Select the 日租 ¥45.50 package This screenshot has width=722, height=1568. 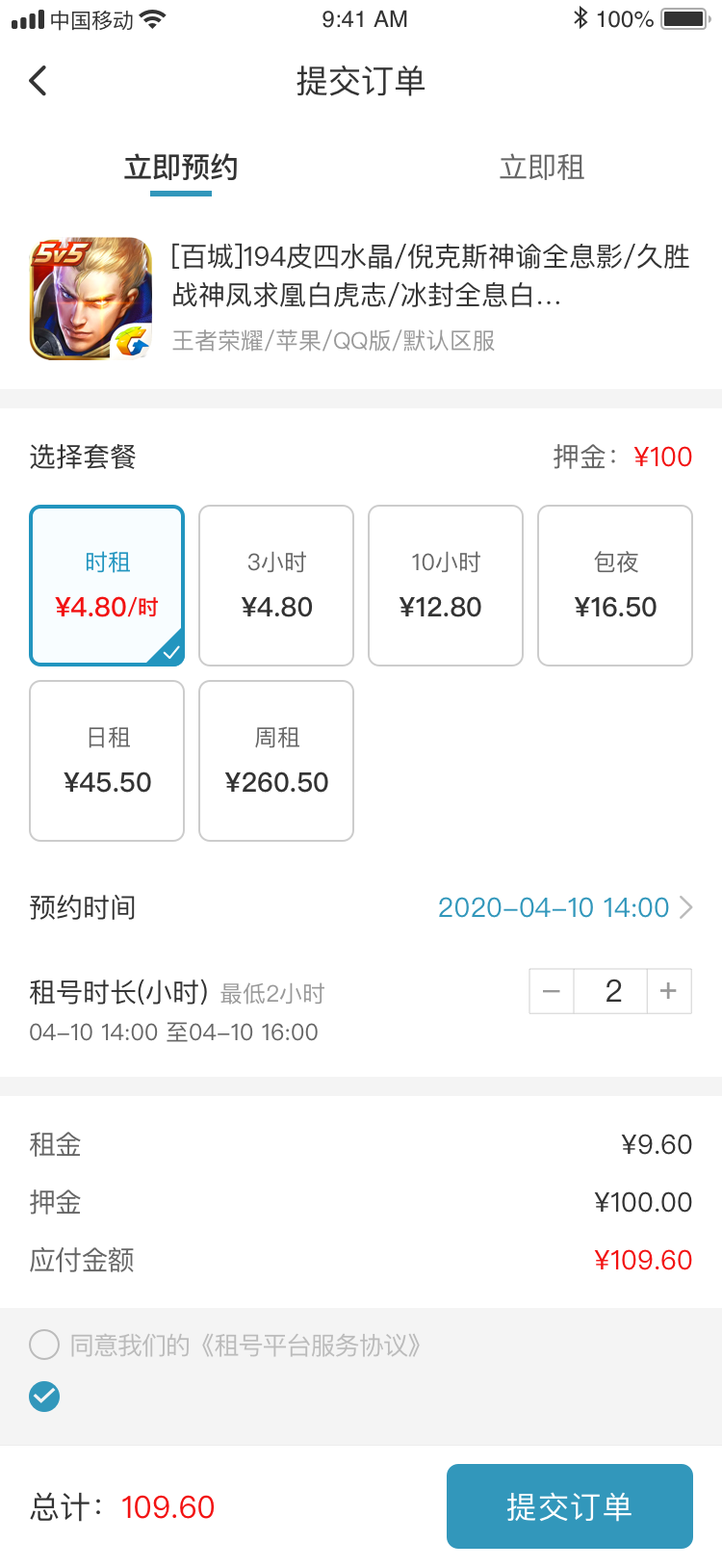click(107, 761)
